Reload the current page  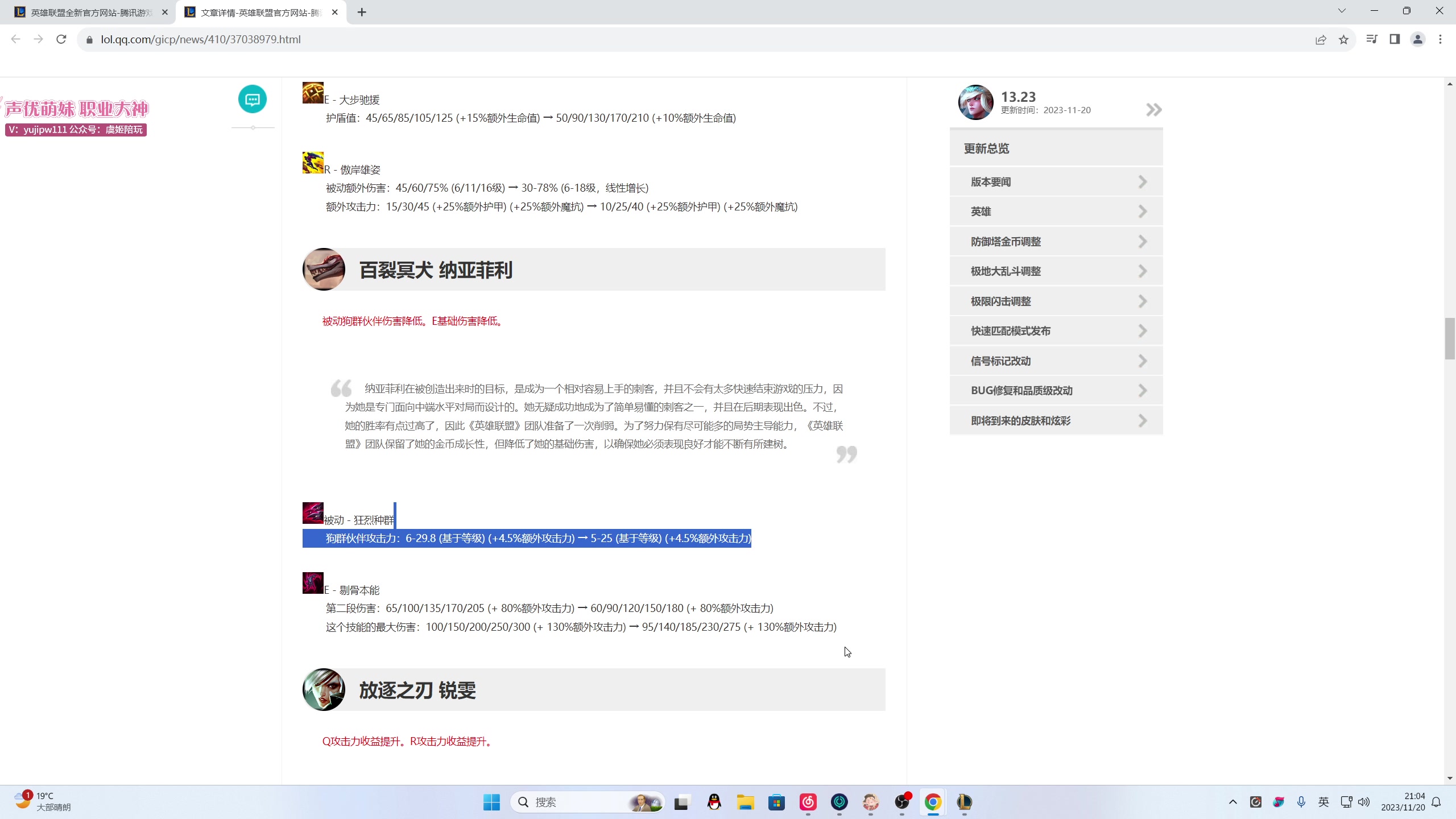click(61, 39)
